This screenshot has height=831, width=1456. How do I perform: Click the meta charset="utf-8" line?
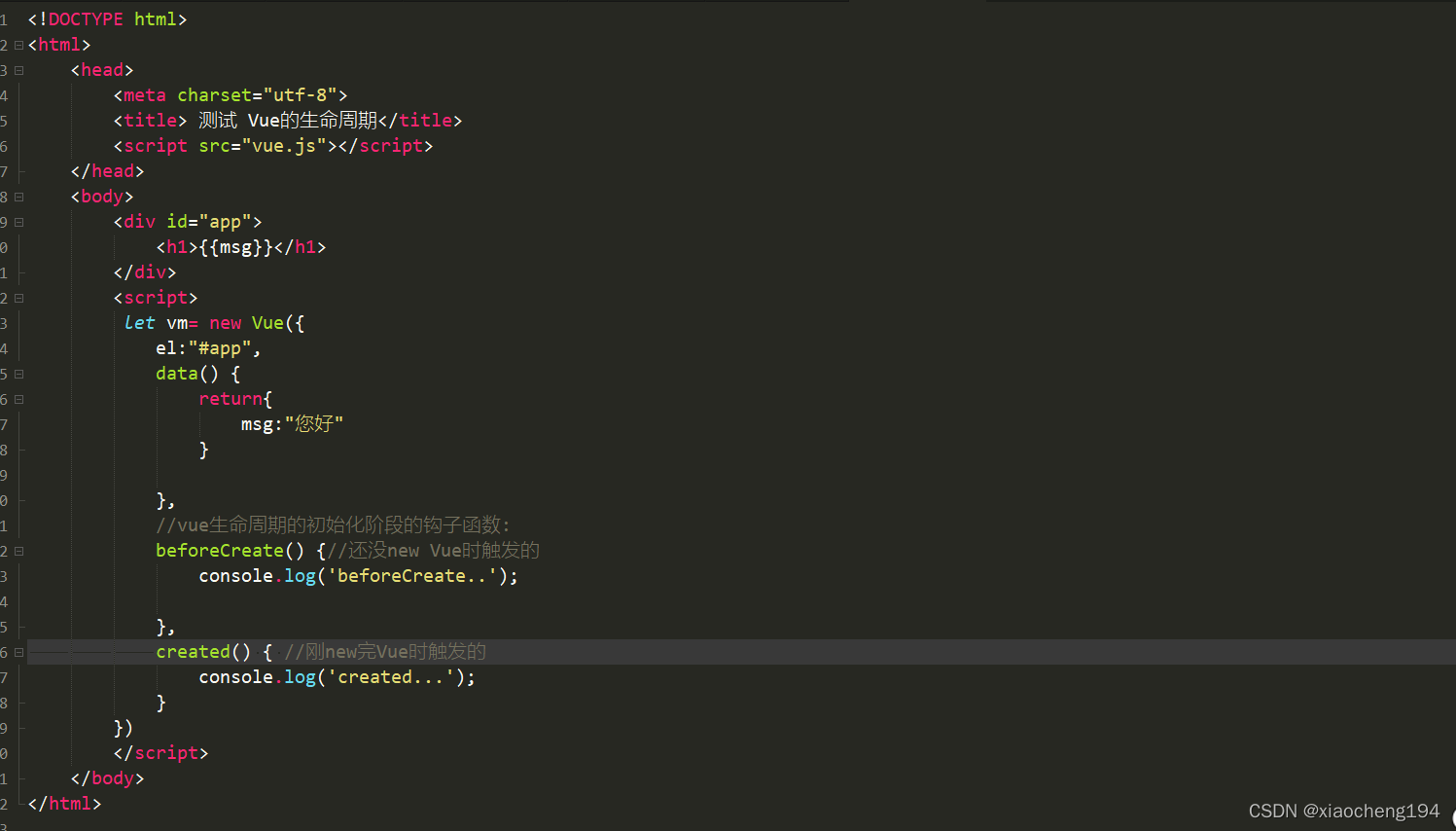tap(231, 95)
